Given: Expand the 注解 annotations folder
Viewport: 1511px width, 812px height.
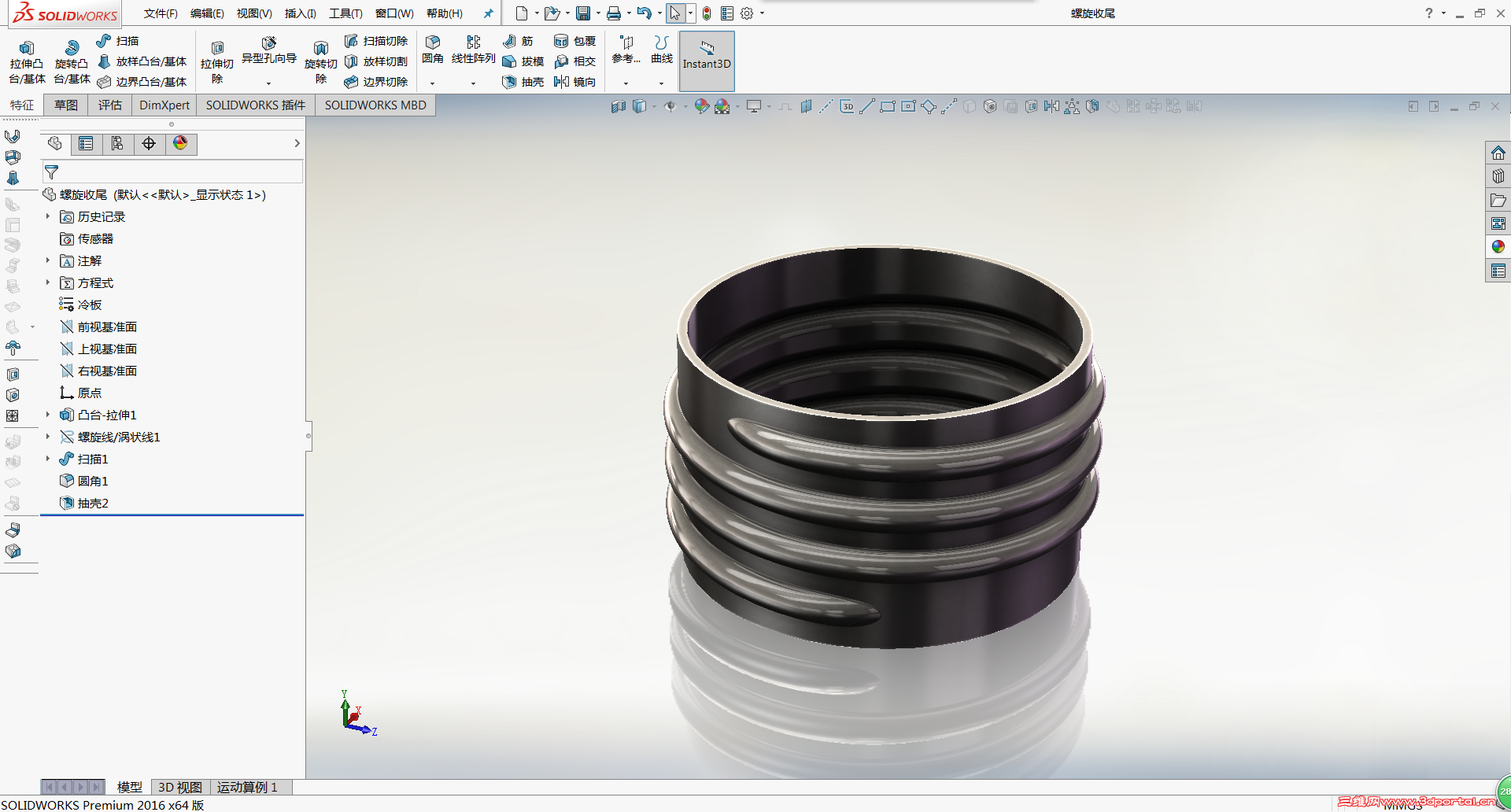Looking at the screenshot, I should pos(48,260).
